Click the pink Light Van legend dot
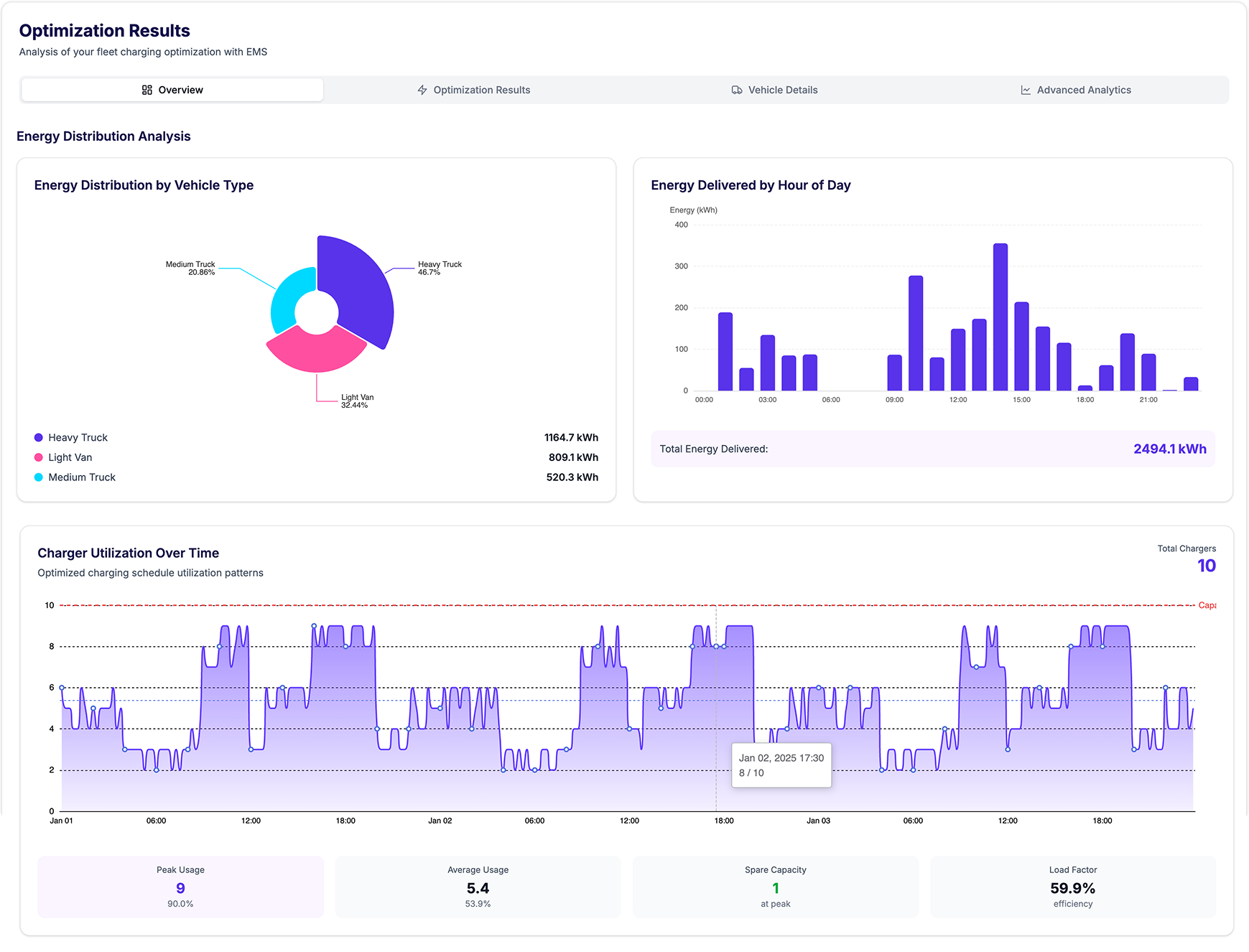 tap(39, 457)
